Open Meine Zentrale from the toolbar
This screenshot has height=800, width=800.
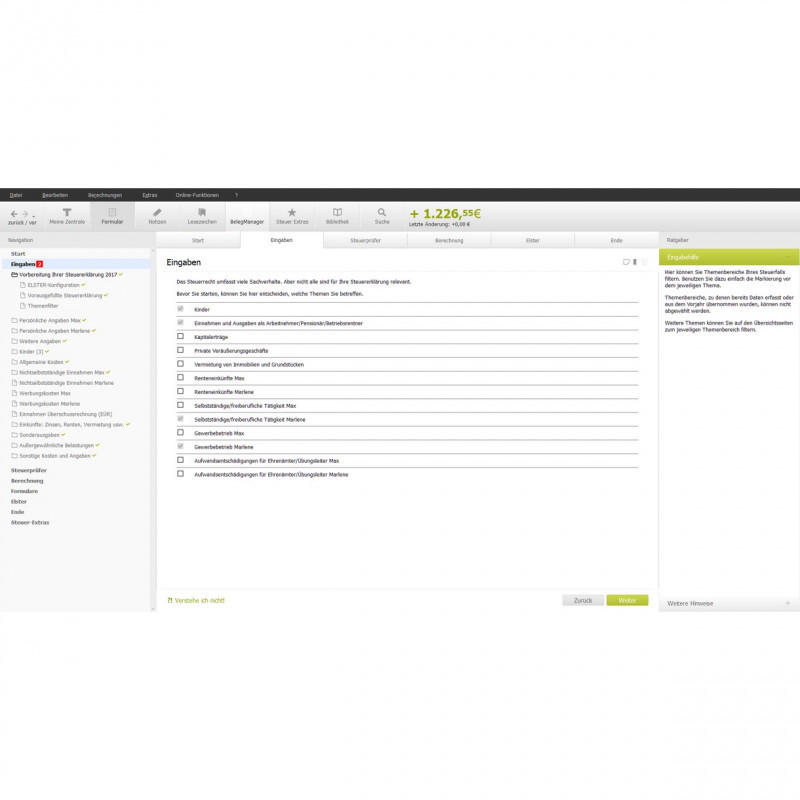[x=67, y=216]
